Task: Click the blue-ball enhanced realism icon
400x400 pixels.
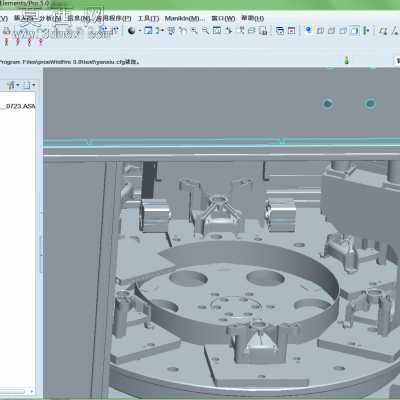Action: coord(309,30)
